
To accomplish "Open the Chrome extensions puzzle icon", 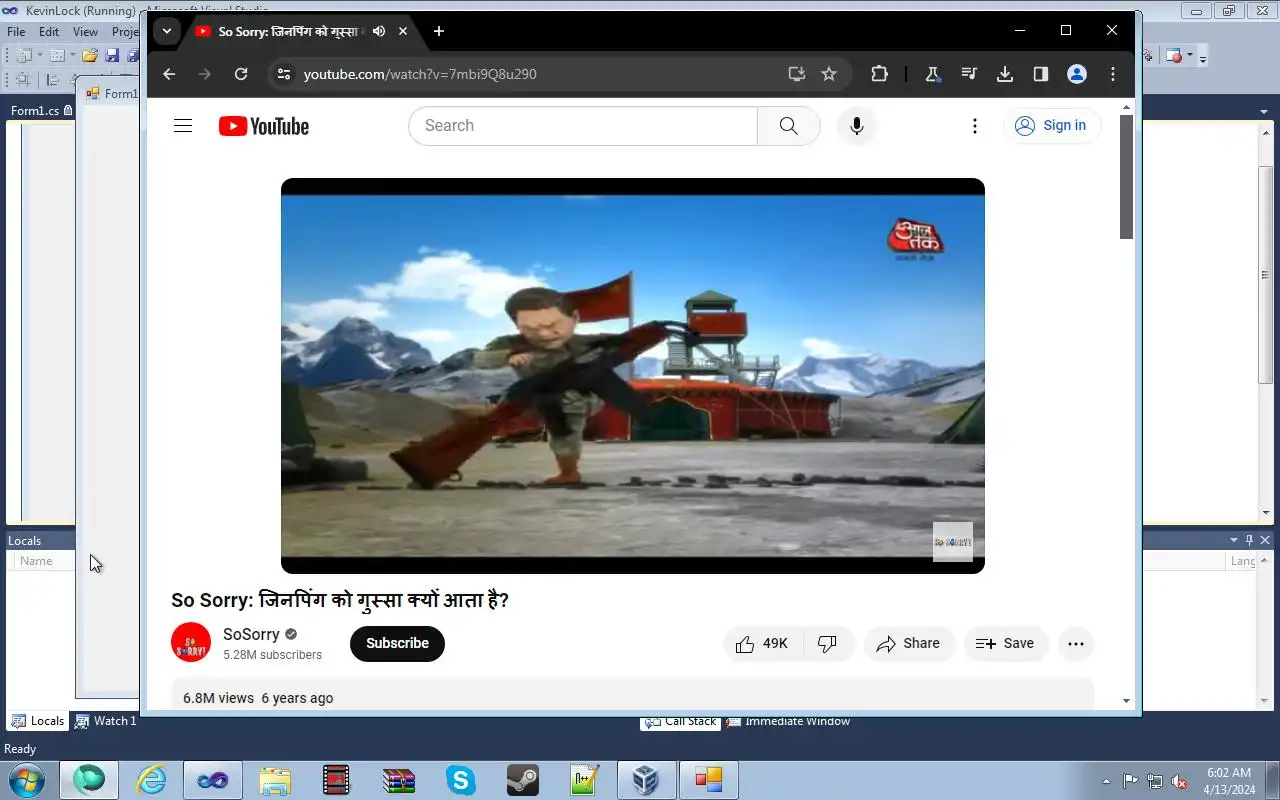I will click(879, 74).
